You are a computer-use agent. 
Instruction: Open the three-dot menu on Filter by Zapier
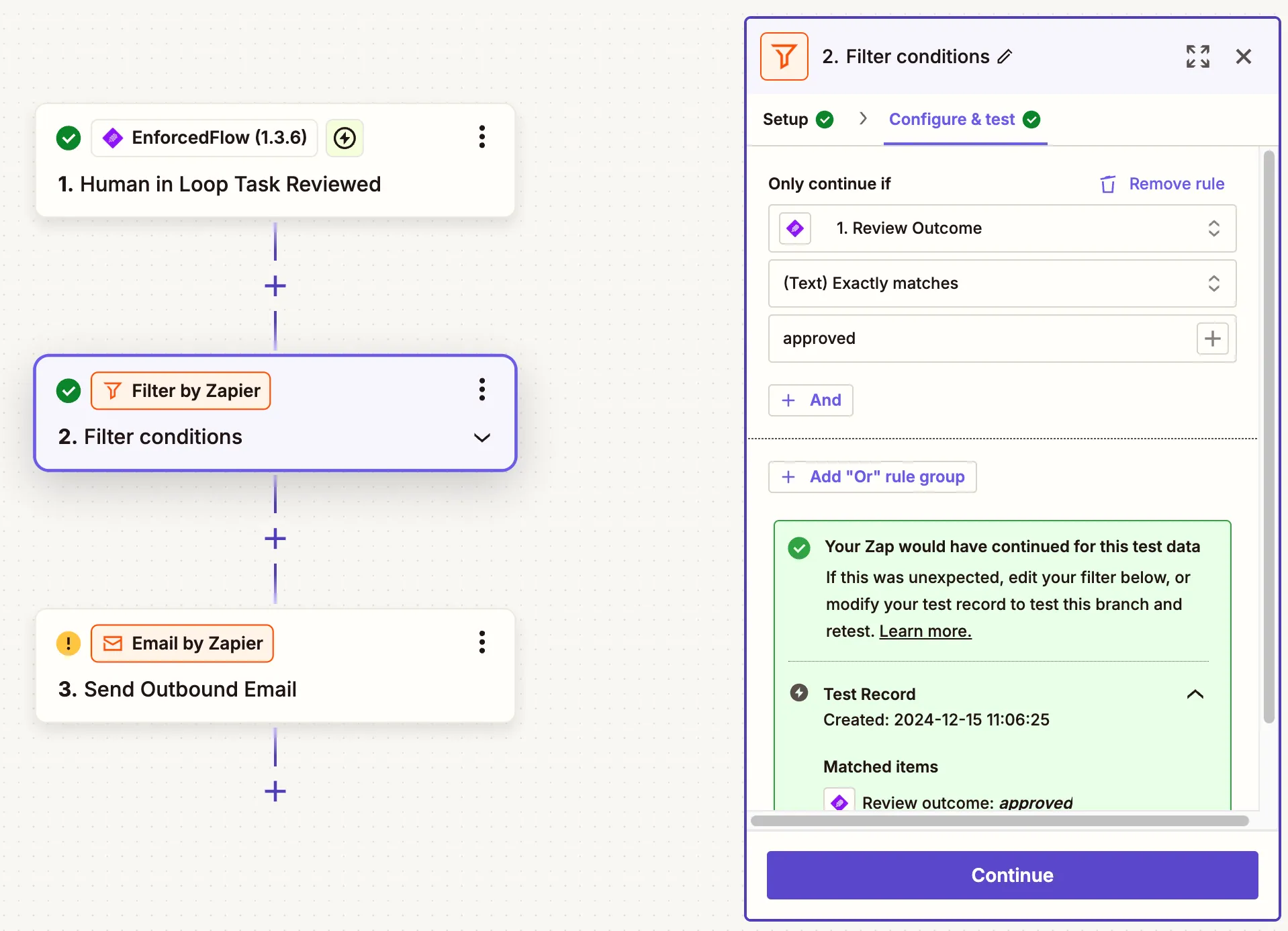click(x=481, y=390)
